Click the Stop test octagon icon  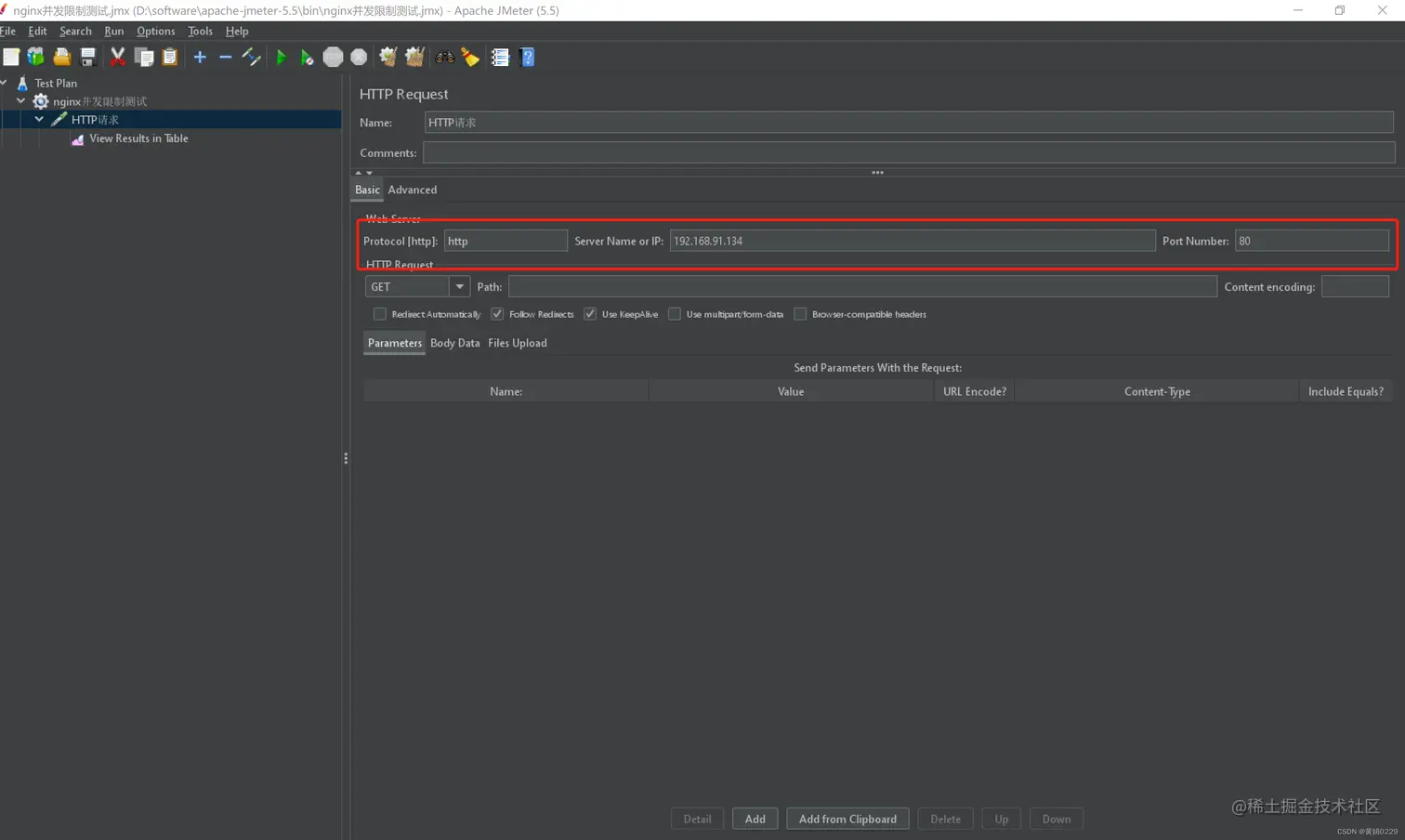pyautogui.click(x=333, y=58)
